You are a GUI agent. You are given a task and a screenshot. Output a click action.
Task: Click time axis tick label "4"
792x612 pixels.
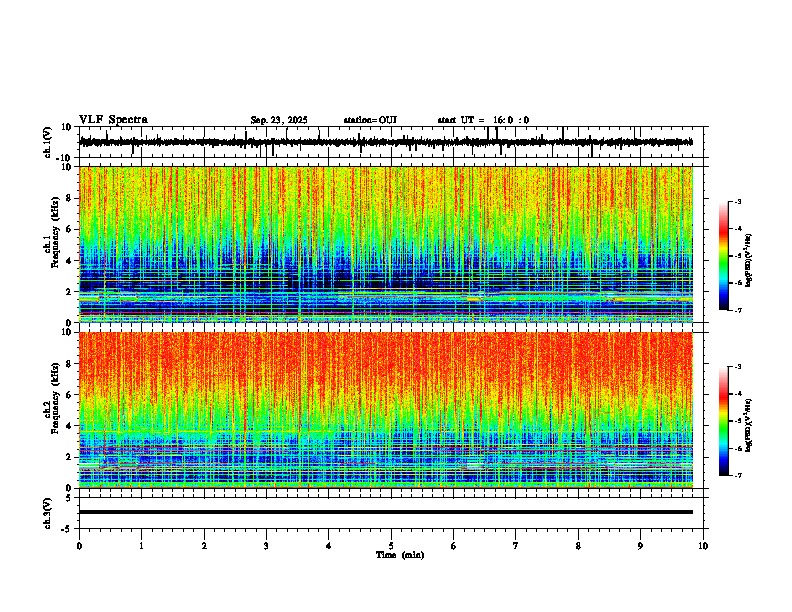329,546
